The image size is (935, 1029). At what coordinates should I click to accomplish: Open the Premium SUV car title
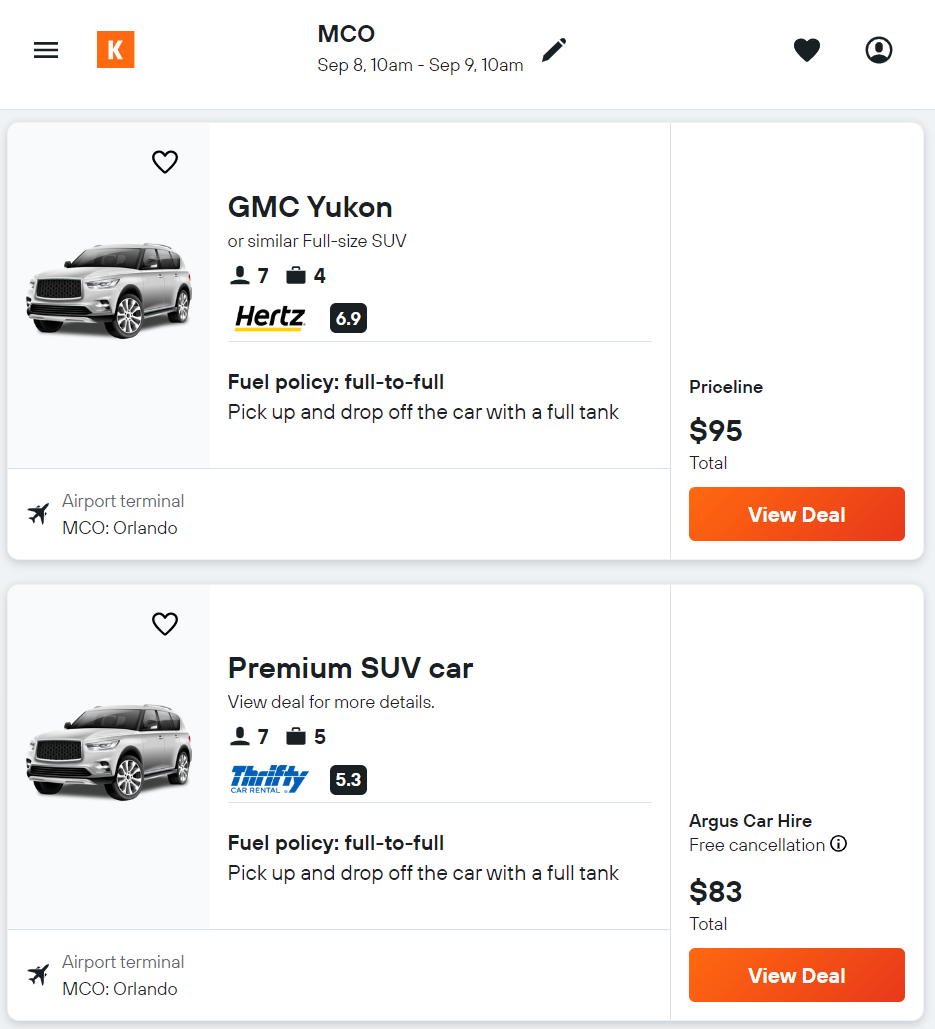pos(350,668)
